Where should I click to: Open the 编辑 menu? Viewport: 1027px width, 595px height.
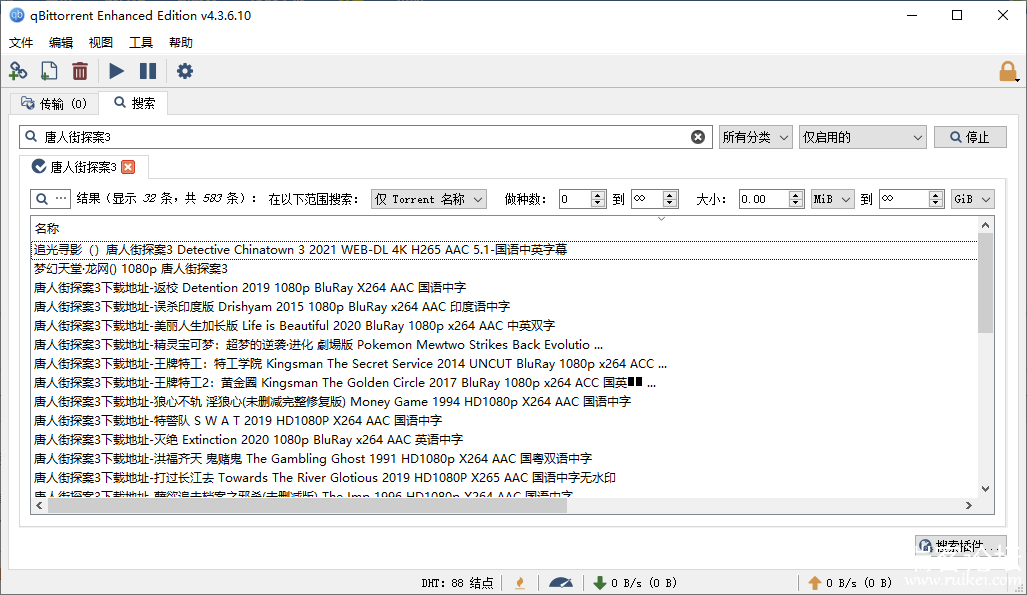61,43
